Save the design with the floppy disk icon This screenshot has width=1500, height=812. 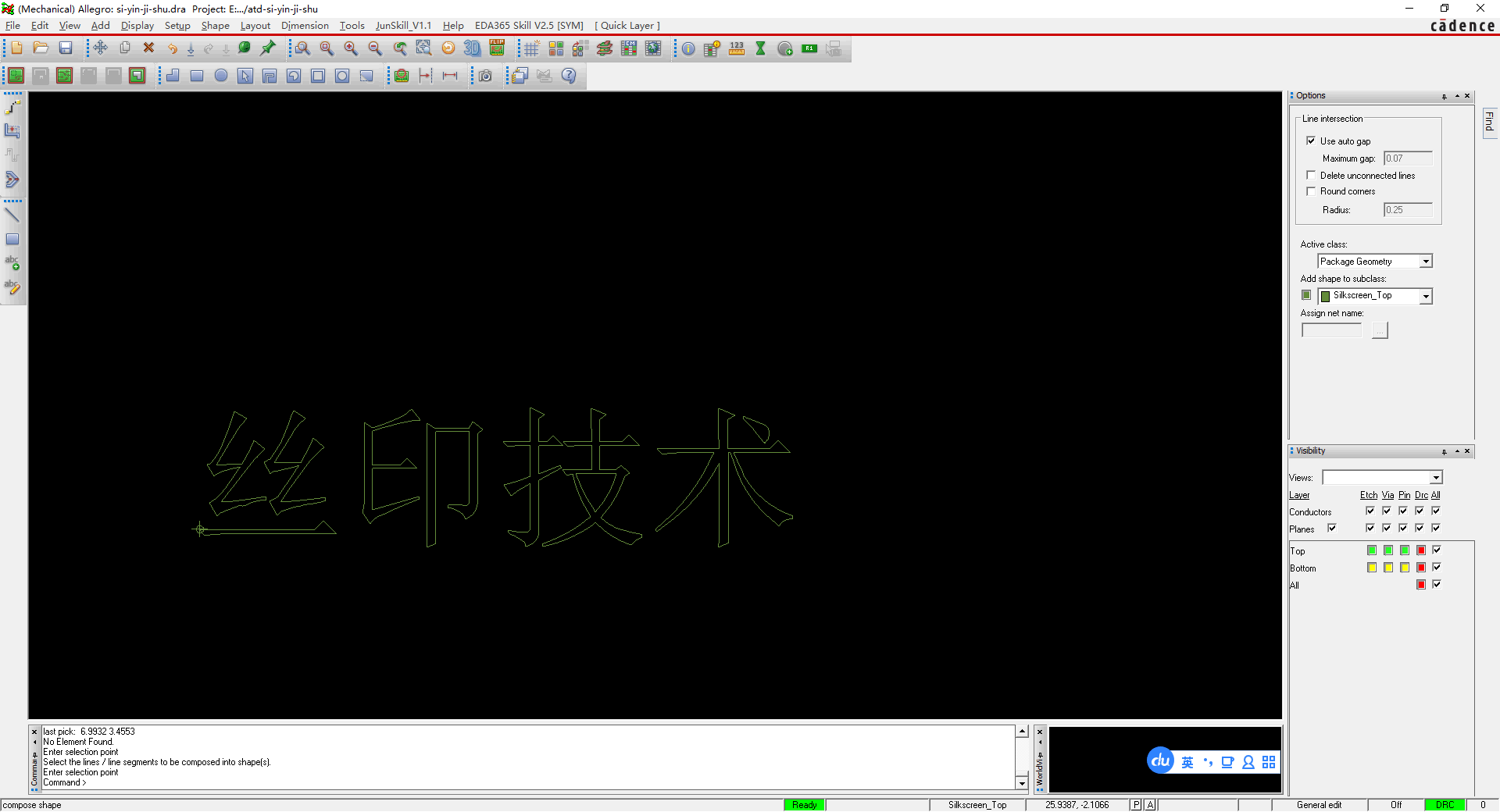coord(66,48)
